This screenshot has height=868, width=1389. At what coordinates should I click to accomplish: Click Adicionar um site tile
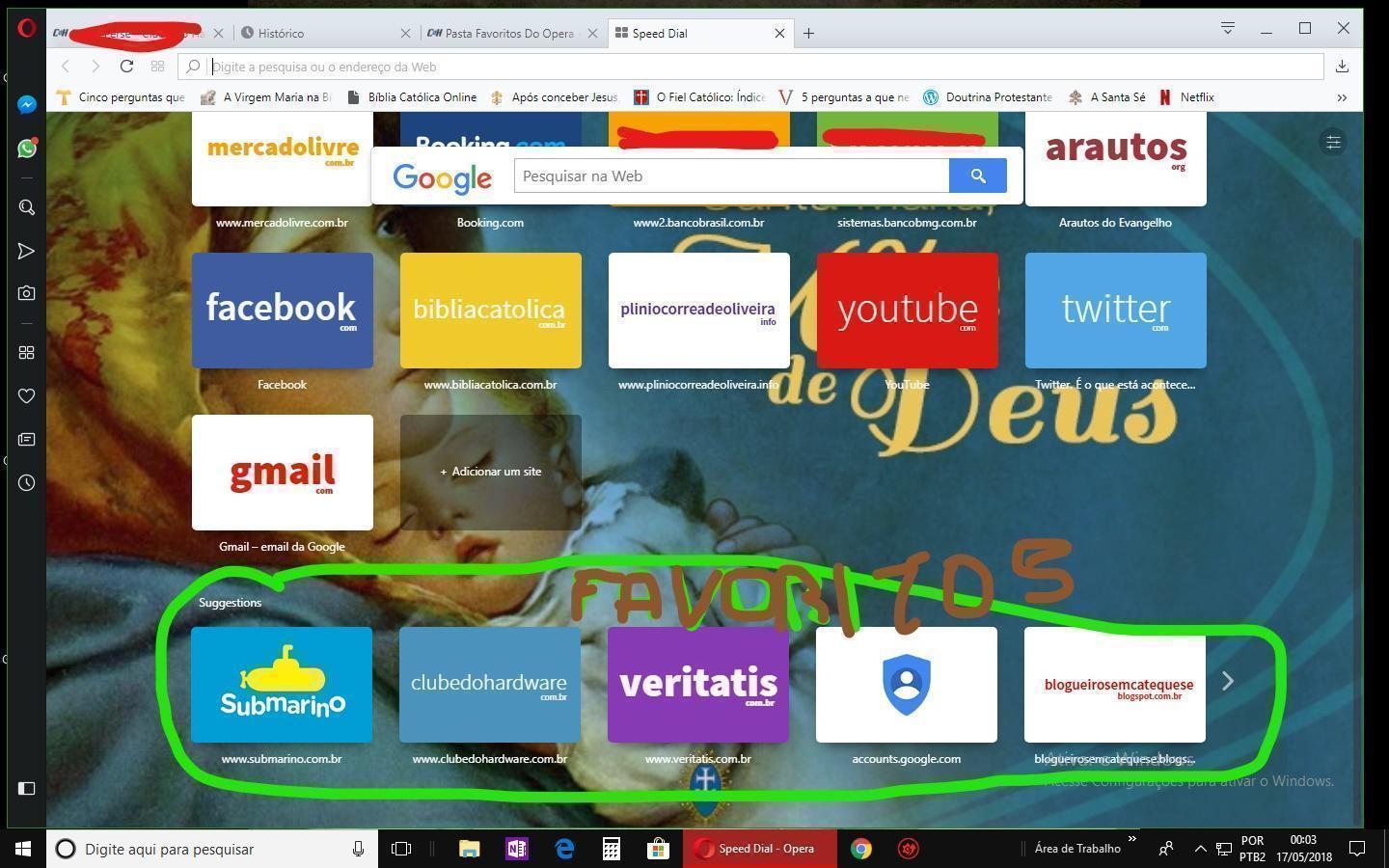point(490,473)
